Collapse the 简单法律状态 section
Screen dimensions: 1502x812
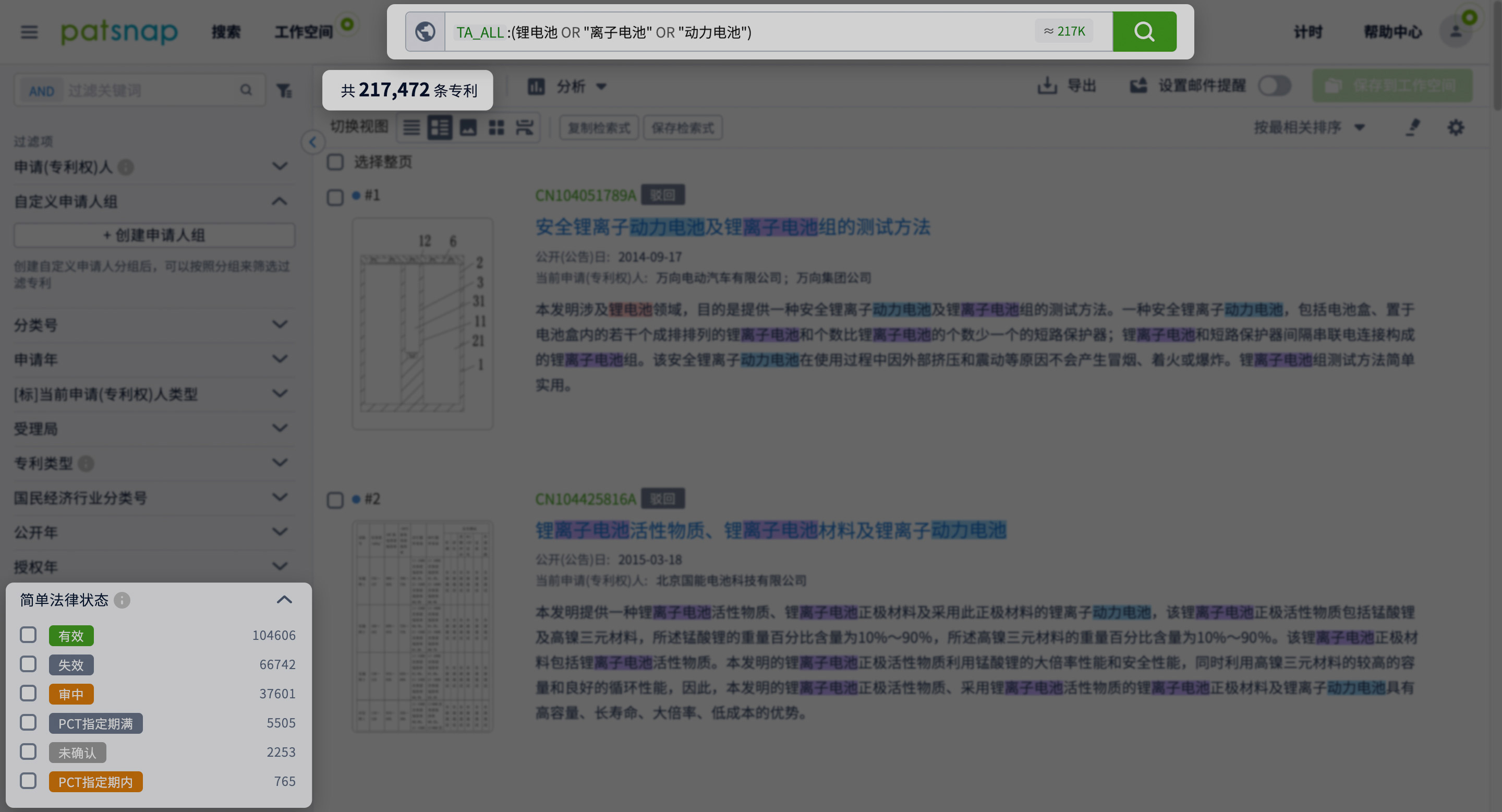tap(284, 600)
